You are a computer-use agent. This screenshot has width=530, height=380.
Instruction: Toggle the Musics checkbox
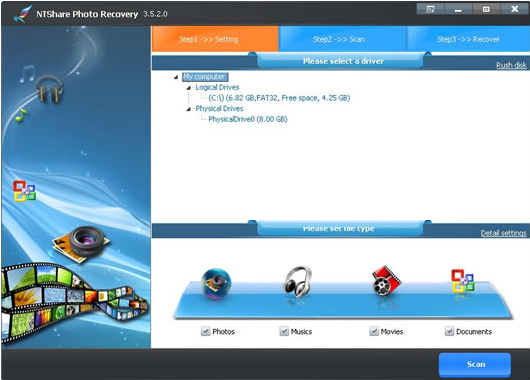284,331
